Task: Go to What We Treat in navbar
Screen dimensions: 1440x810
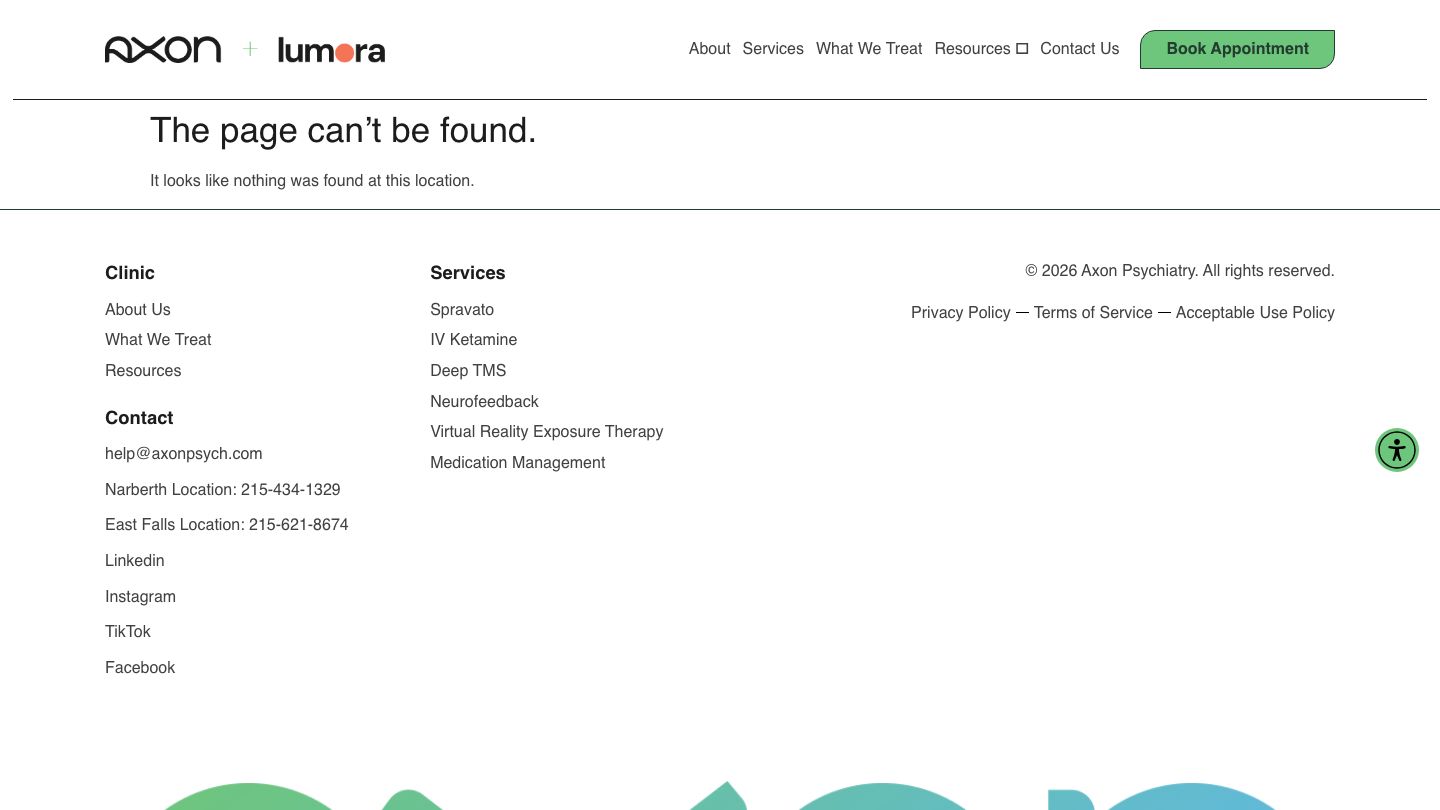Action: [x=868, y=49]
